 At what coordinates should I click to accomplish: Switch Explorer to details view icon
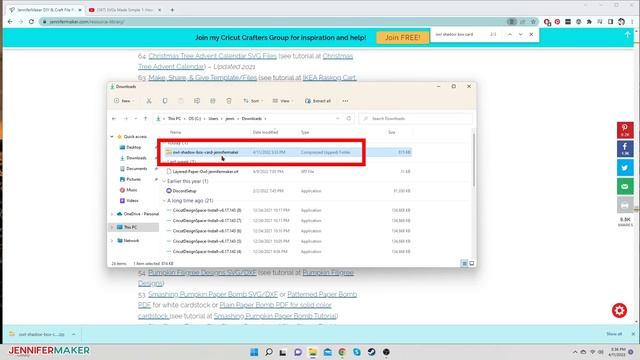[464, 264]
